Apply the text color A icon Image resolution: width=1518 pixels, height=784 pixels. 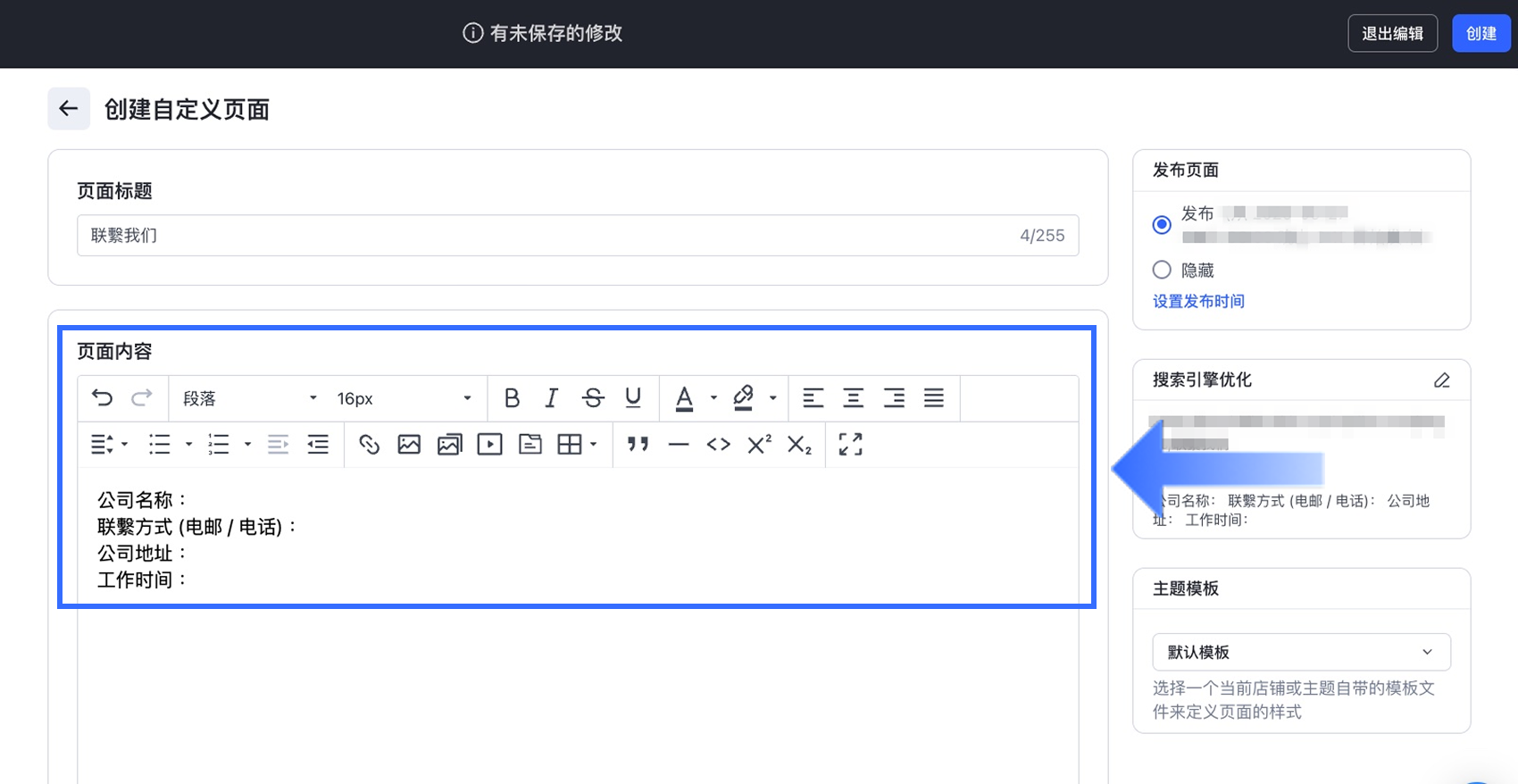pyautogui.click(x=684, y=398)
